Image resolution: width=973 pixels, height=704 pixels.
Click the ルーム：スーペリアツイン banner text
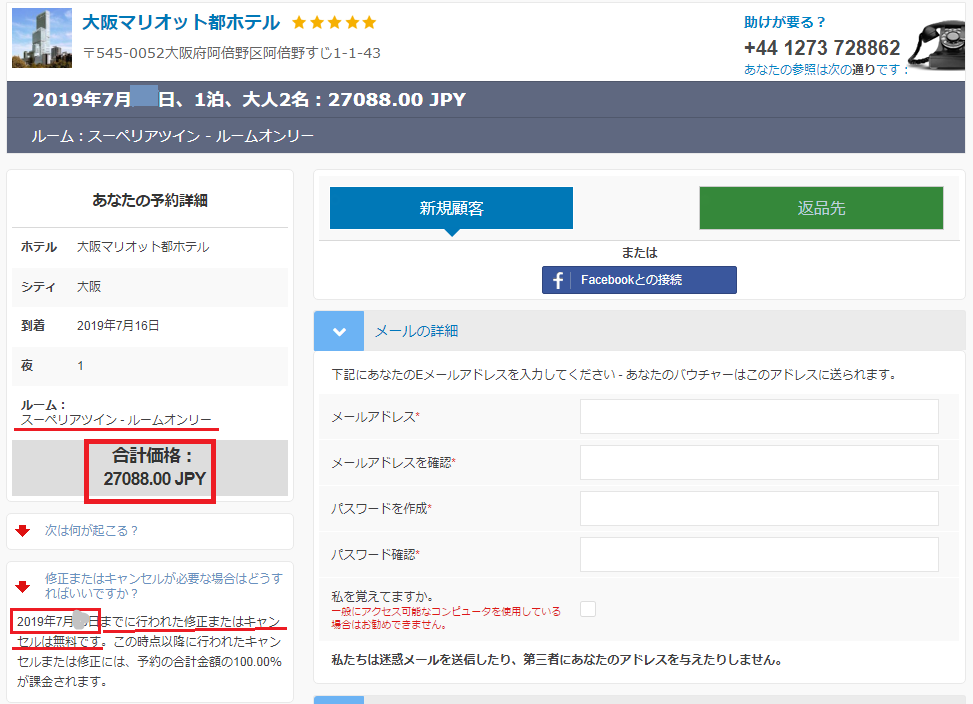pos(173,136)
